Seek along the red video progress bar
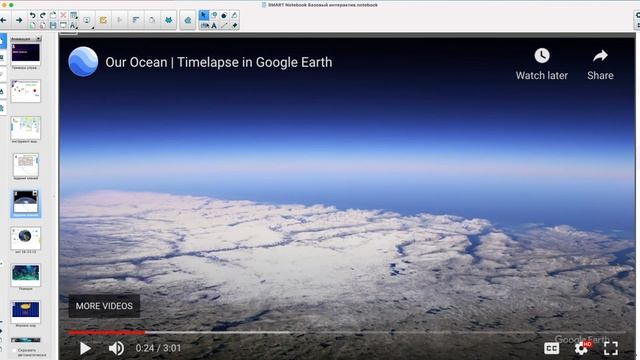 point(106,333)
